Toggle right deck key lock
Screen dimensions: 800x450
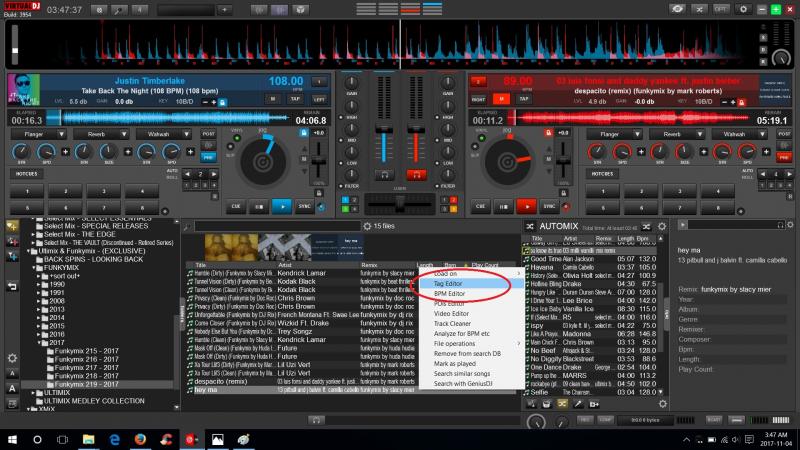pyautogui.click(x=742, y=103)
